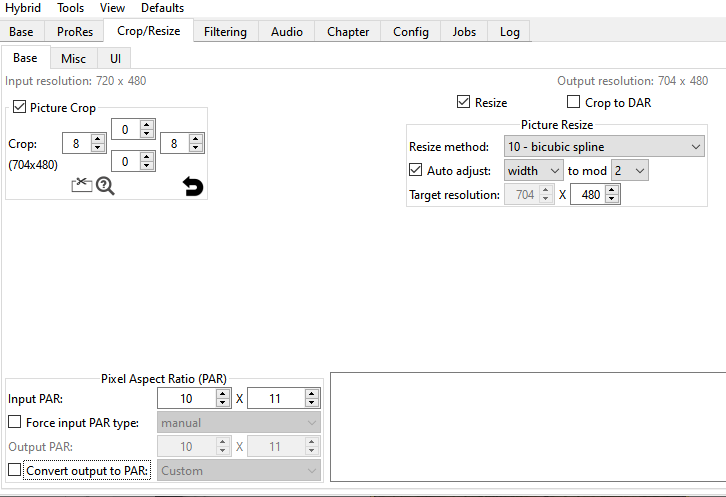Image resolution: width=726 pixels, height=497 pixels.
Task: Enable Force input PAR type
Action: click(15, 422)
